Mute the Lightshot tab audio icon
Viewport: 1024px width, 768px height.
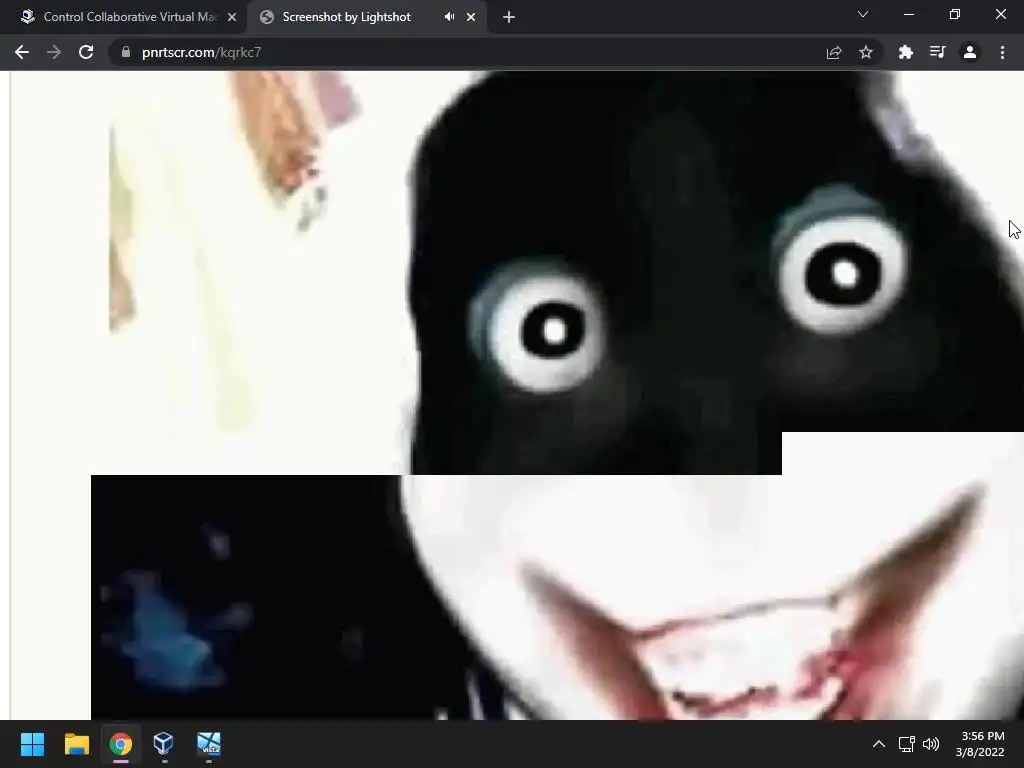449,17
